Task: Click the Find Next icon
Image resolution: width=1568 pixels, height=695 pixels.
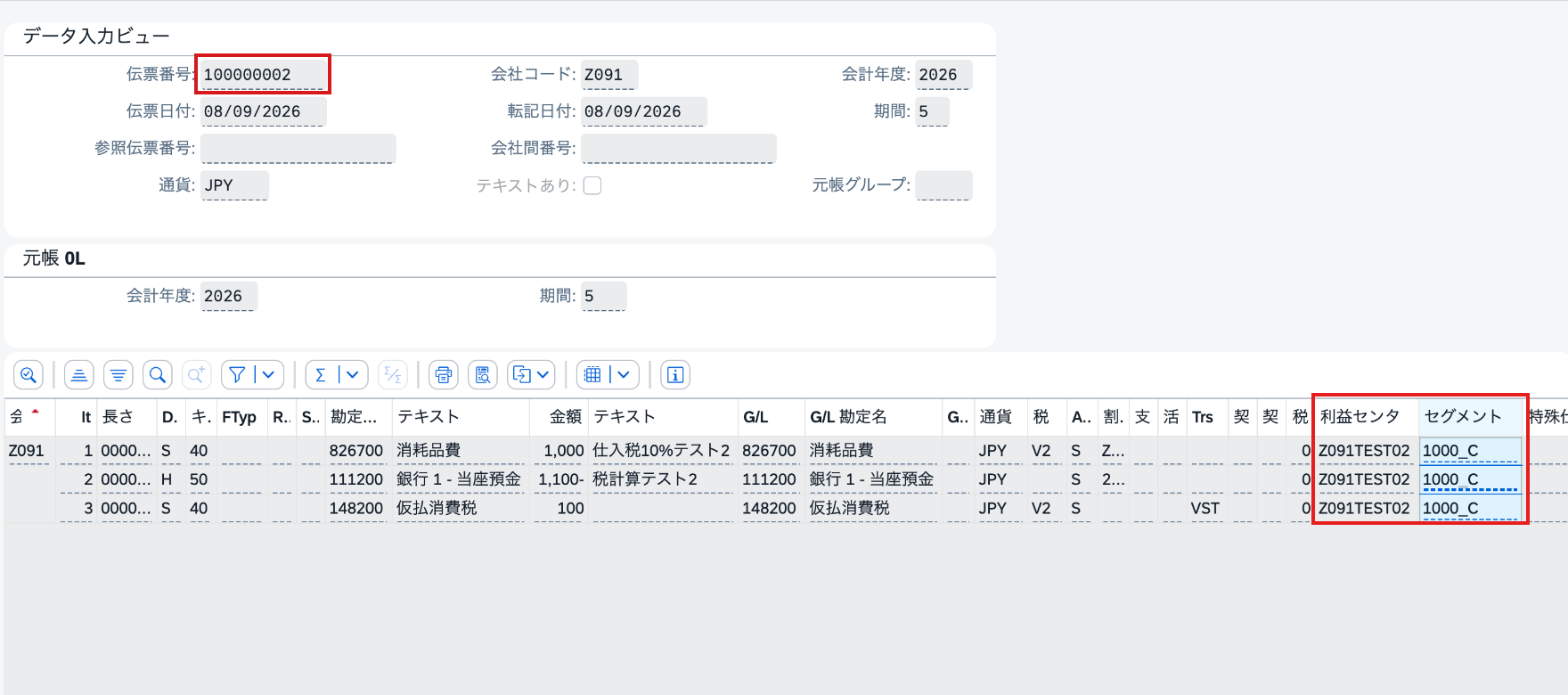Action: tap(196, 375)
